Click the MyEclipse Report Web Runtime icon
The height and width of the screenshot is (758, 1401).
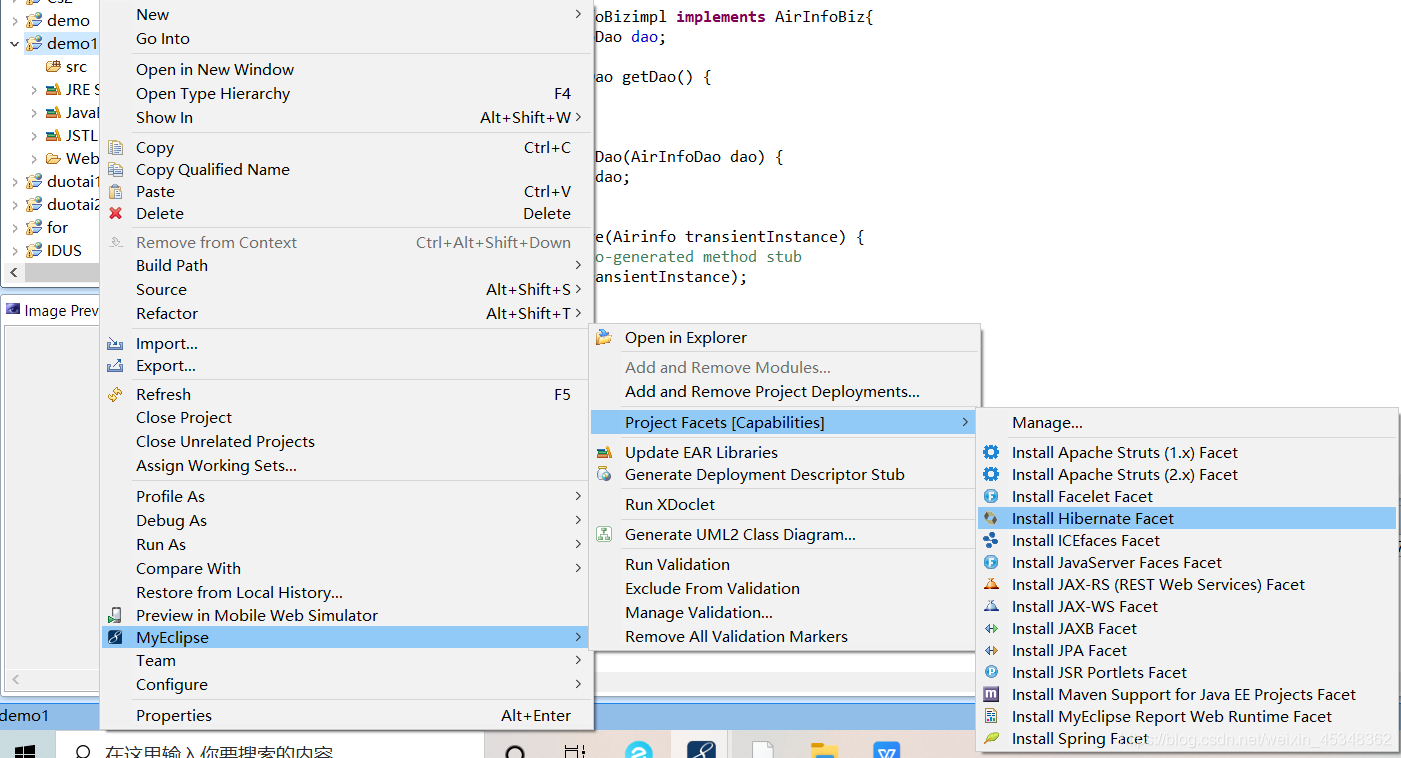coord(991,716)
